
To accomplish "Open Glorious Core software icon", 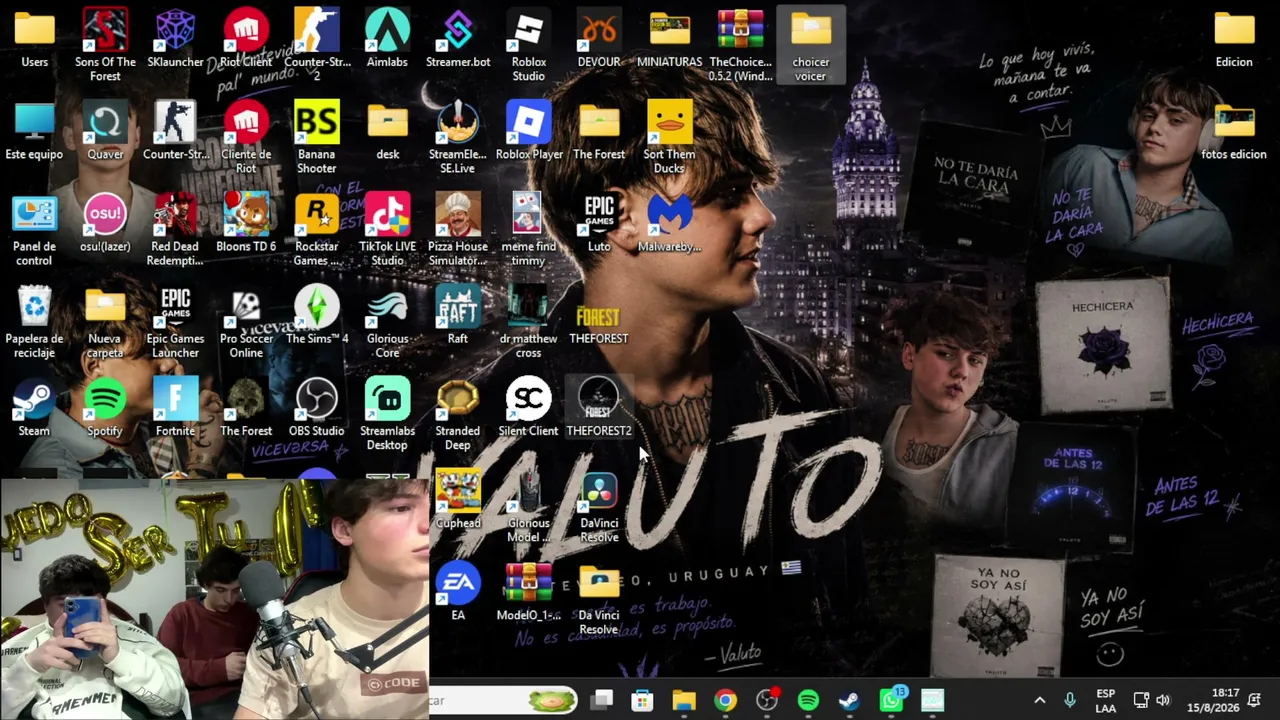I will pos(387,321).
